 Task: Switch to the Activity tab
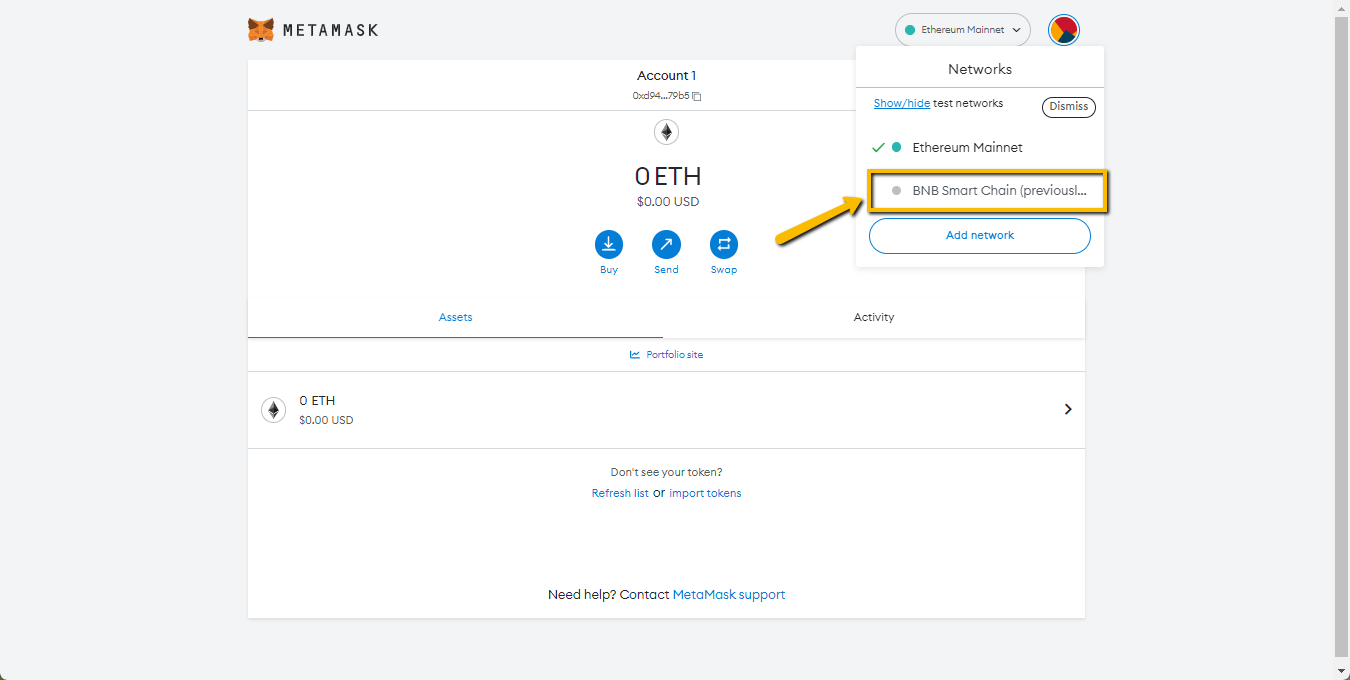(x=874, y=317)
